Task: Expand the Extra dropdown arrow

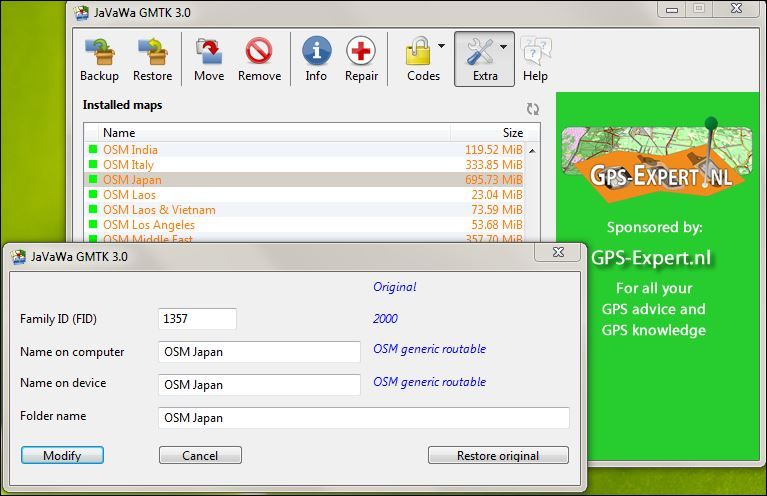Action: tap(503, 46)
